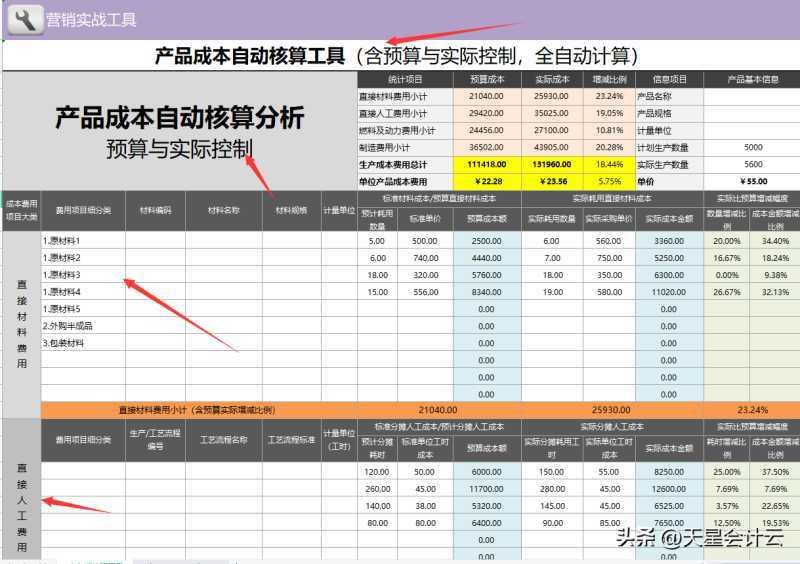Select the actual cost amount cell 11020.00
The width and height of the screenshot is (800, 564).
(x=669, y=291)
